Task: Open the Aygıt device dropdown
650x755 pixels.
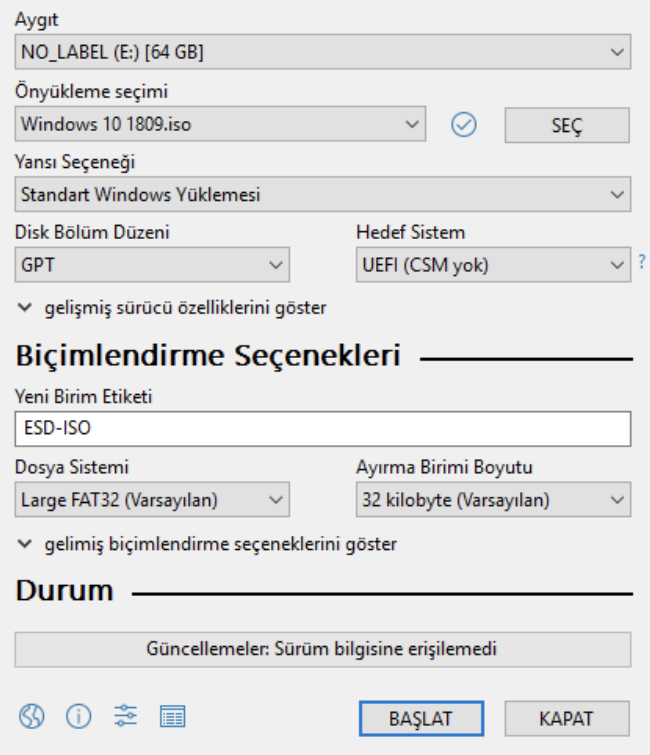Action: tap(323, 51)
